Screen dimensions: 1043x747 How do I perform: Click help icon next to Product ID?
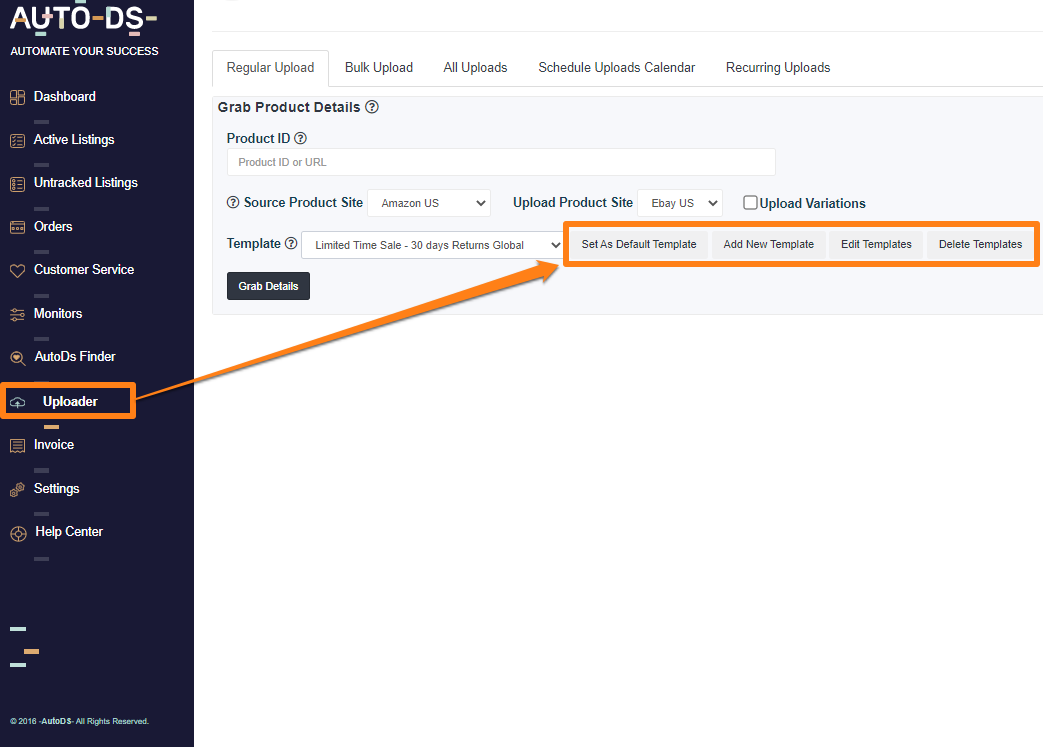(x=300, y=138)
